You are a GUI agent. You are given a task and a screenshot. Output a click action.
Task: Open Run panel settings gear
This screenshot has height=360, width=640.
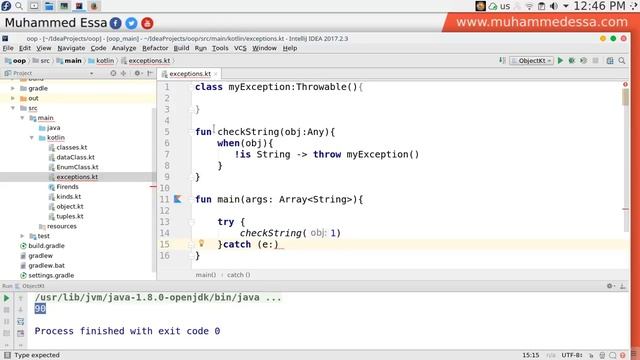tap(610, 286)
